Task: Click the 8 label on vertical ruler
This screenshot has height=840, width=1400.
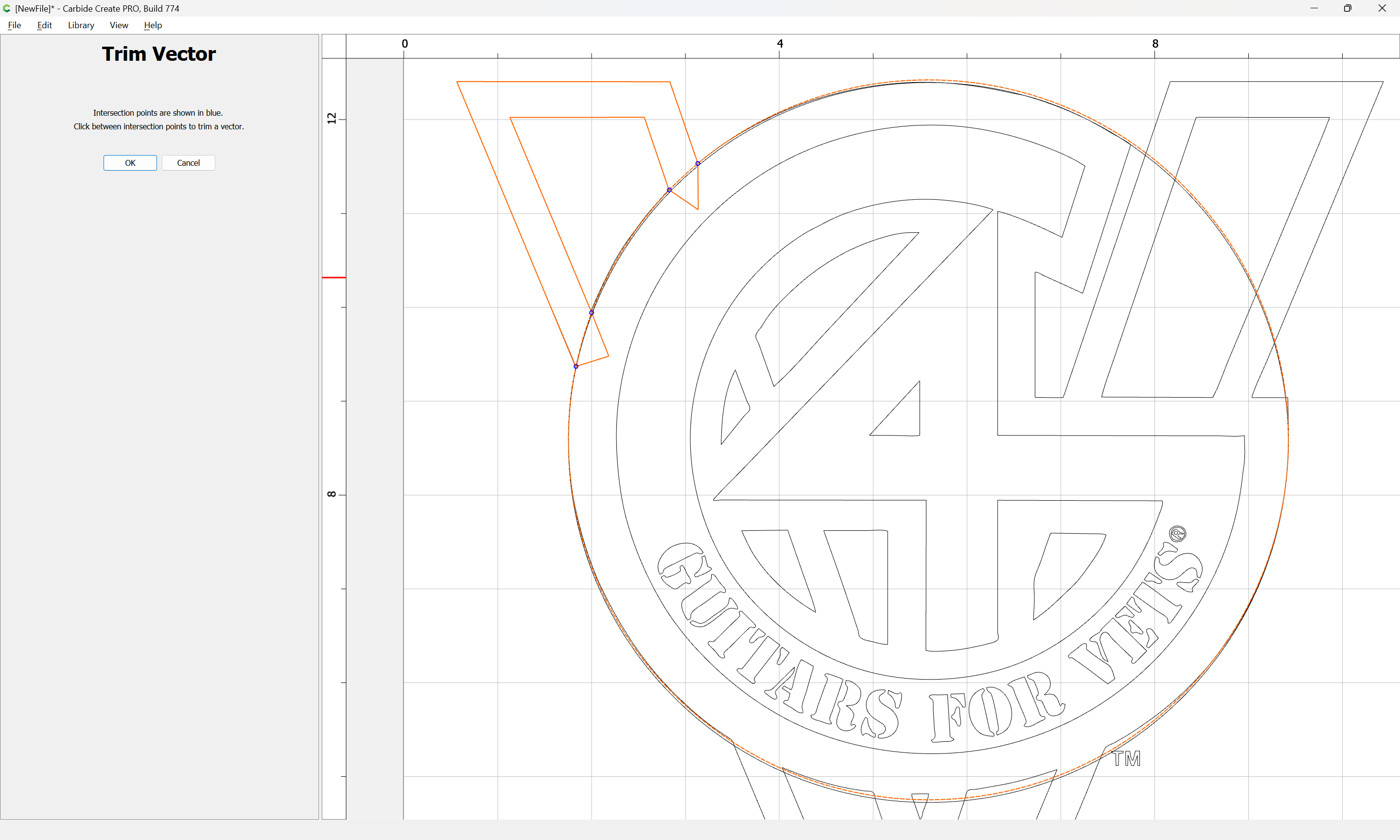Action: point(332,494)
